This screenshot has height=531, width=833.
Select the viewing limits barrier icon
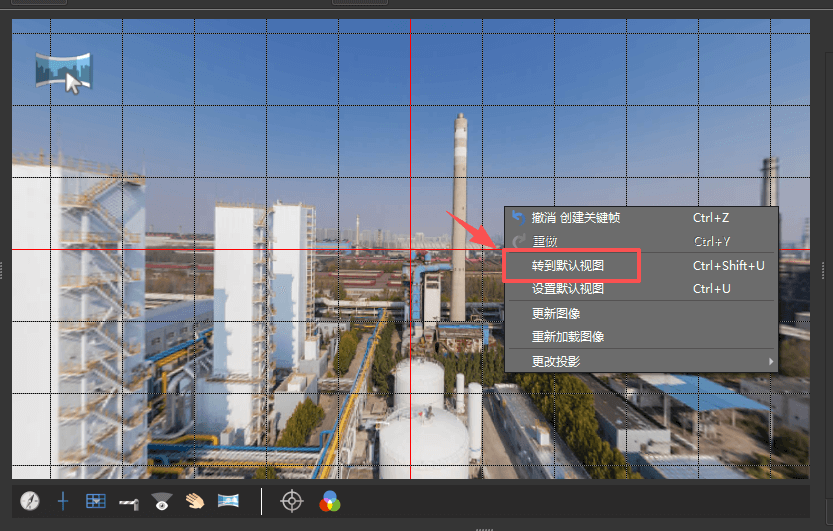point(128,501)
